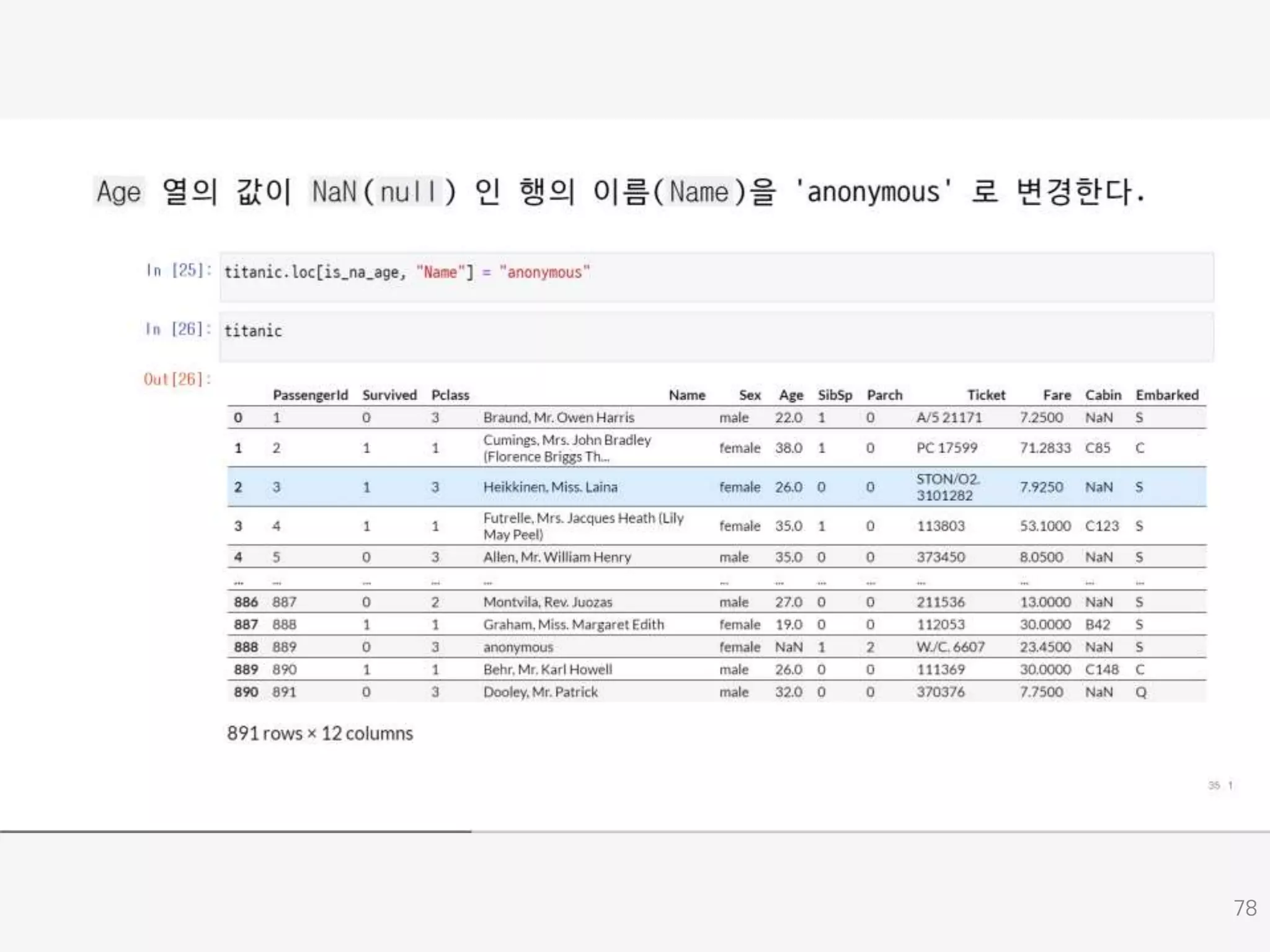Click the Survived column header
This screenshot has height=952, width=1270.
point(389,395)
